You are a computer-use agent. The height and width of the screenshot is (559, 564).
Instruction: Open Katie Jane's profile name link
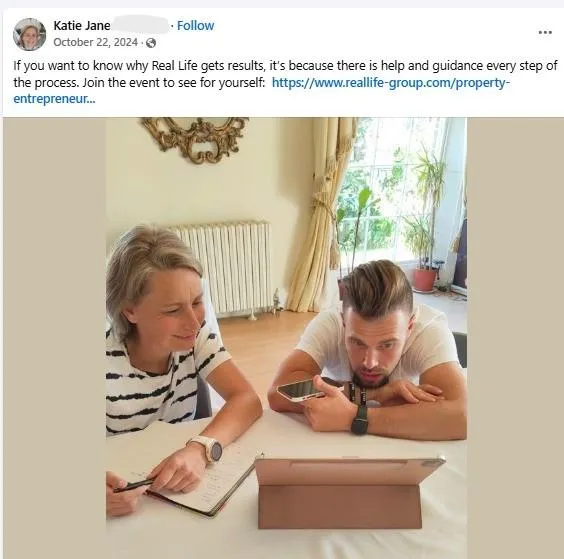[82, 26]
